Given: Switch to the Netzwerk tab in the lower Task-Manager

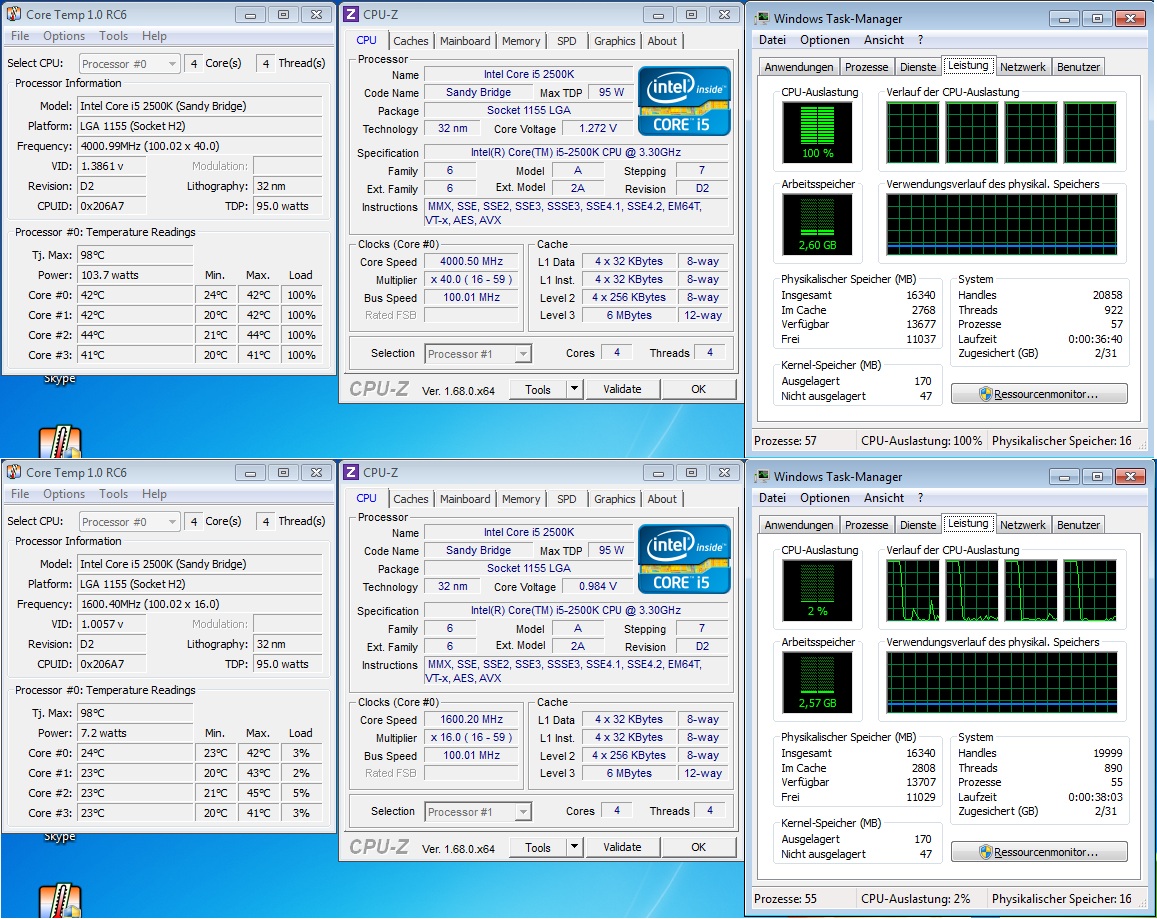Looking at the screenshot, I should (1023, 524).
